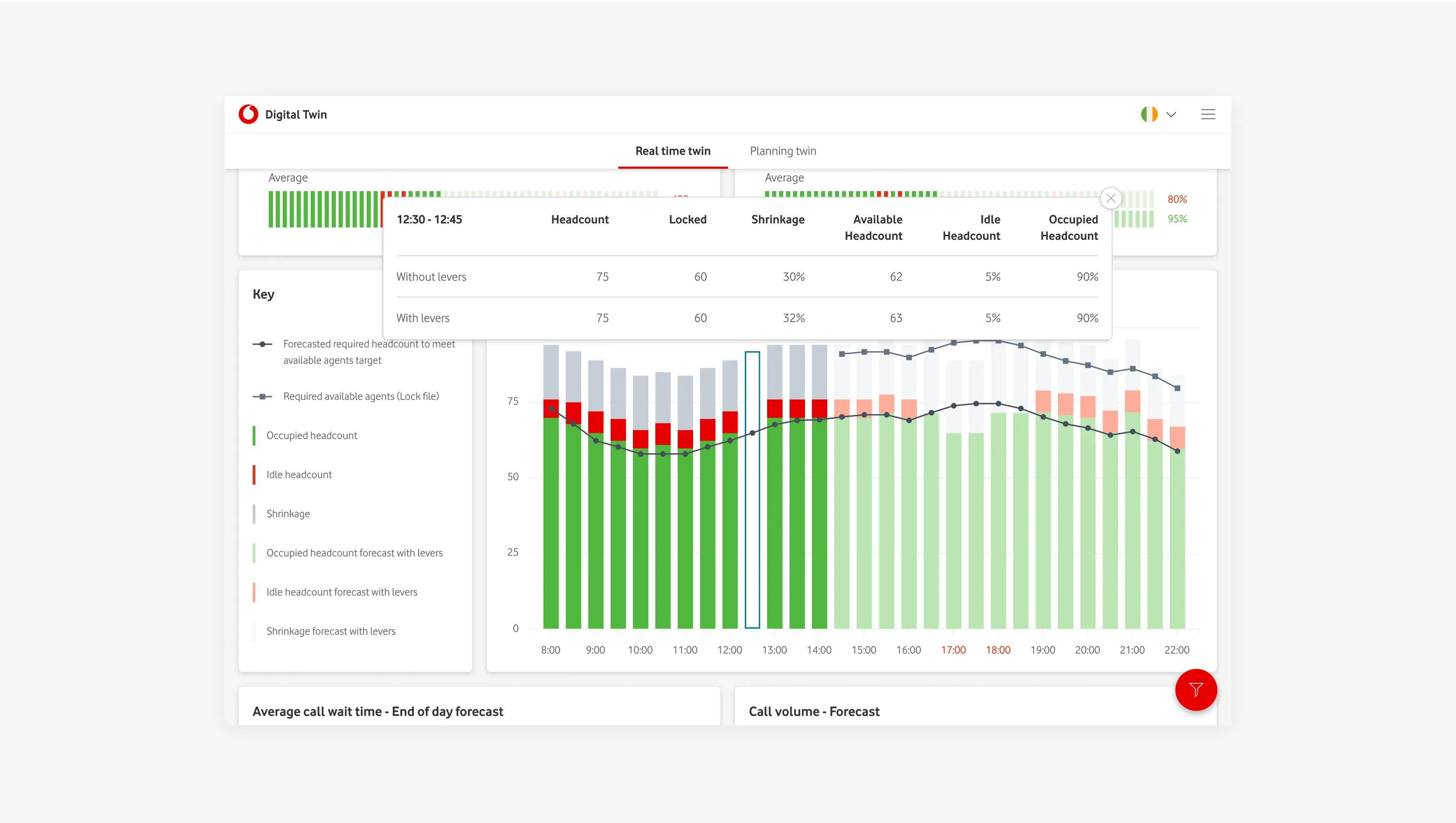
Task: Switch to the Planning twin tab
Action: click(x=783, y=151)
